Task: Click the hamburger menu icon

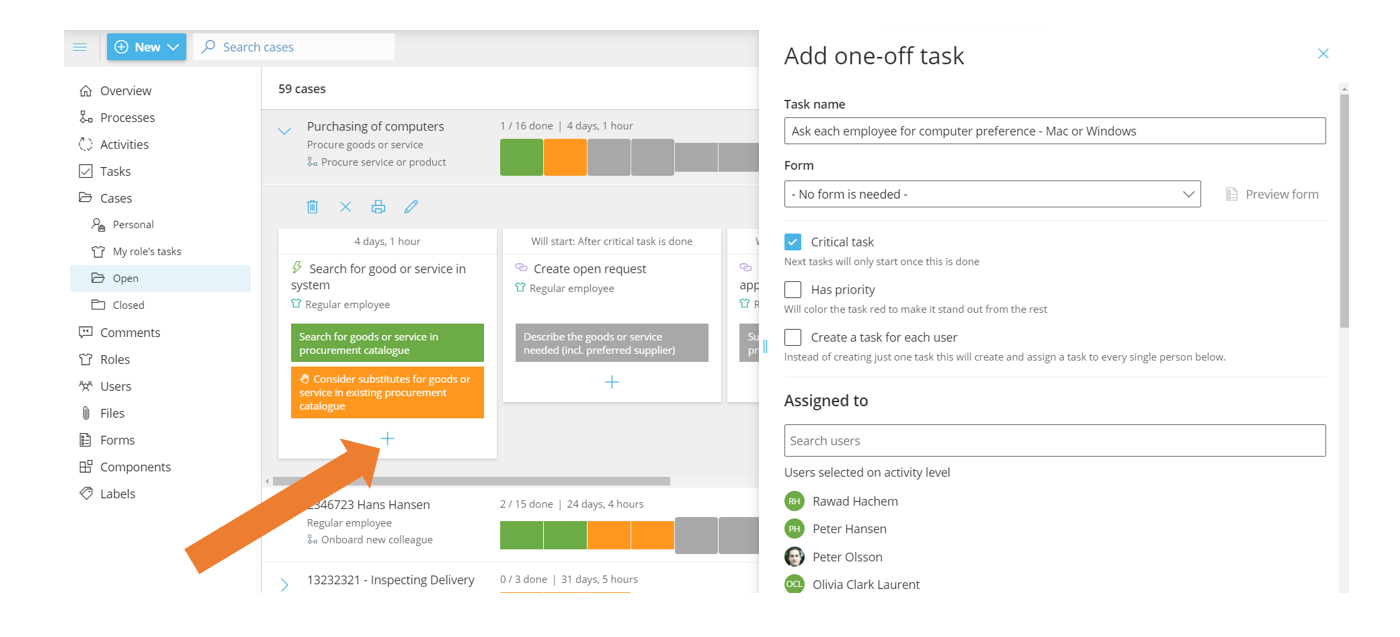Action: point(80,47)
